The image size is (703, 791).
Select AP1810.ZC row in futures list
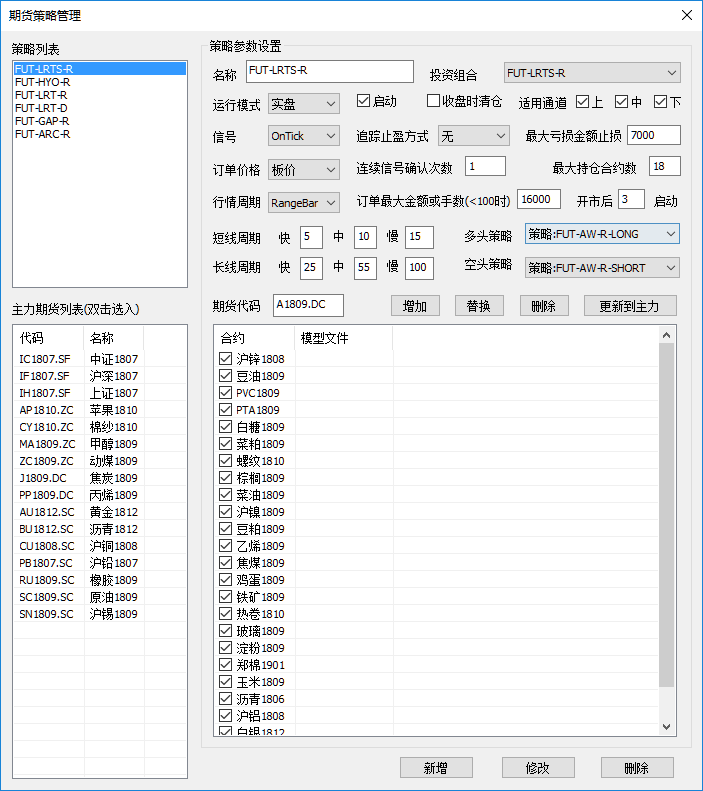[100, 410]
